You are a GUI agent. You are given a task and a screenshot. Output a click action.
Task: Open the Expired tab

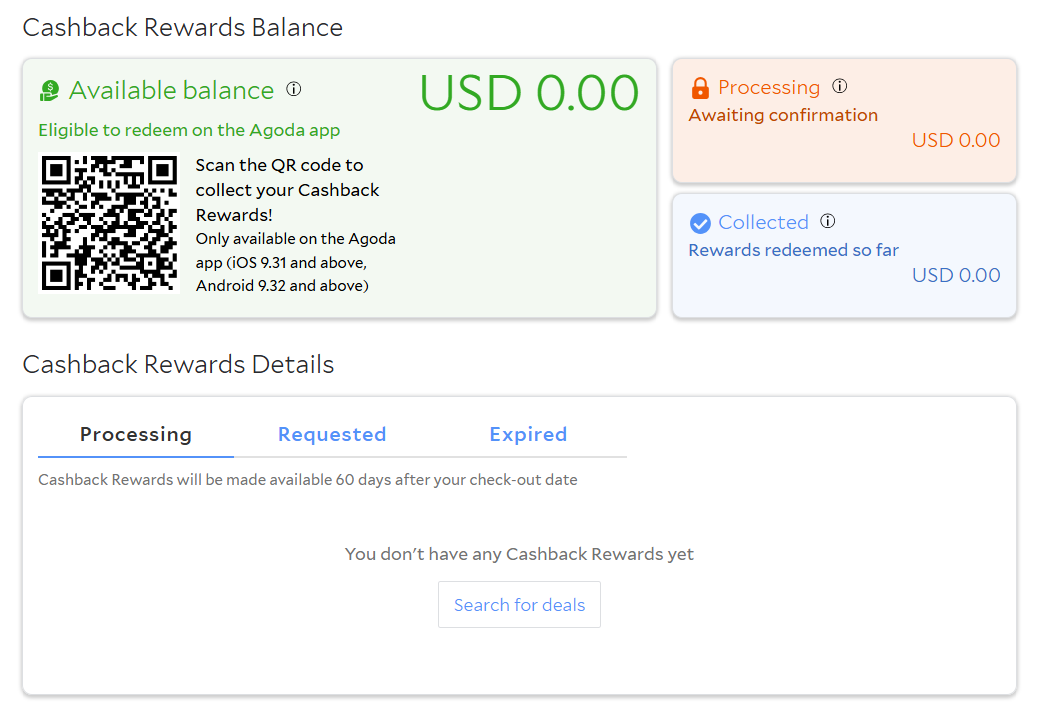[x=528, y=434]
